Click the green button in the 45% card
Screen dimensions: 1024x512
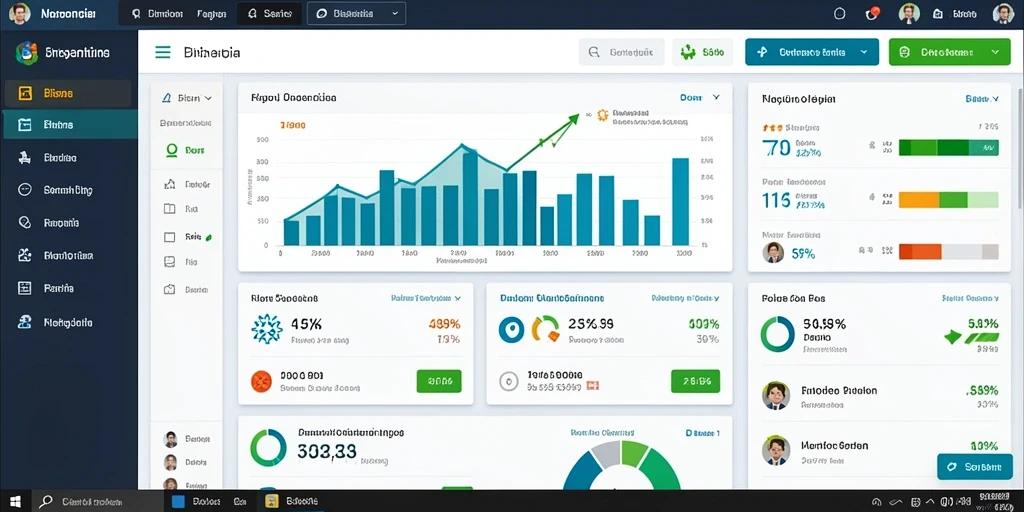click(x=439, y=381)
